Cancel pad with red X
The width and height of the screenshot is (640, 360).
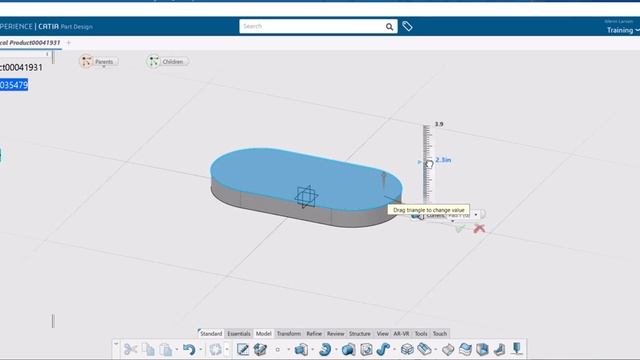pos(479,229)
